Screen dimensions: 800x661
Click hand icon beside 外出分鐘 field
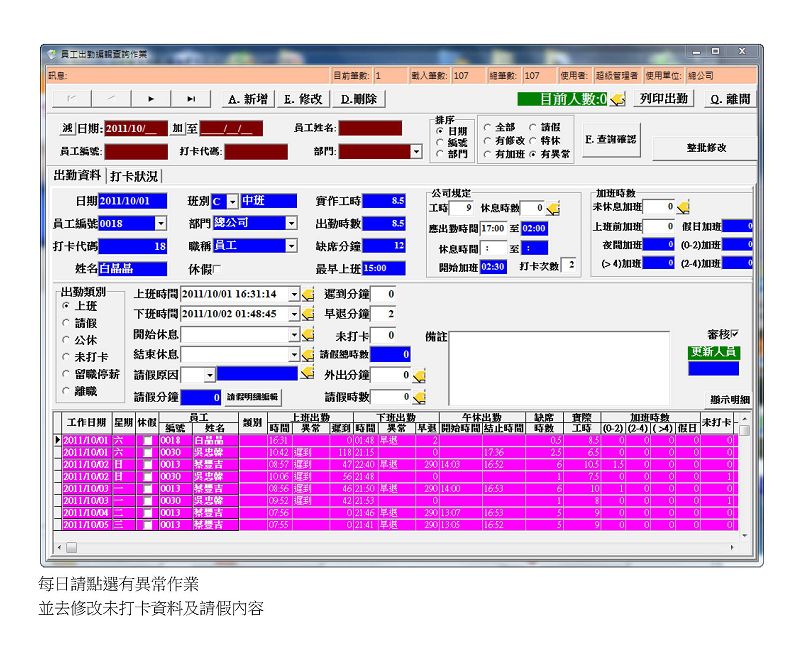click(418, 375)
